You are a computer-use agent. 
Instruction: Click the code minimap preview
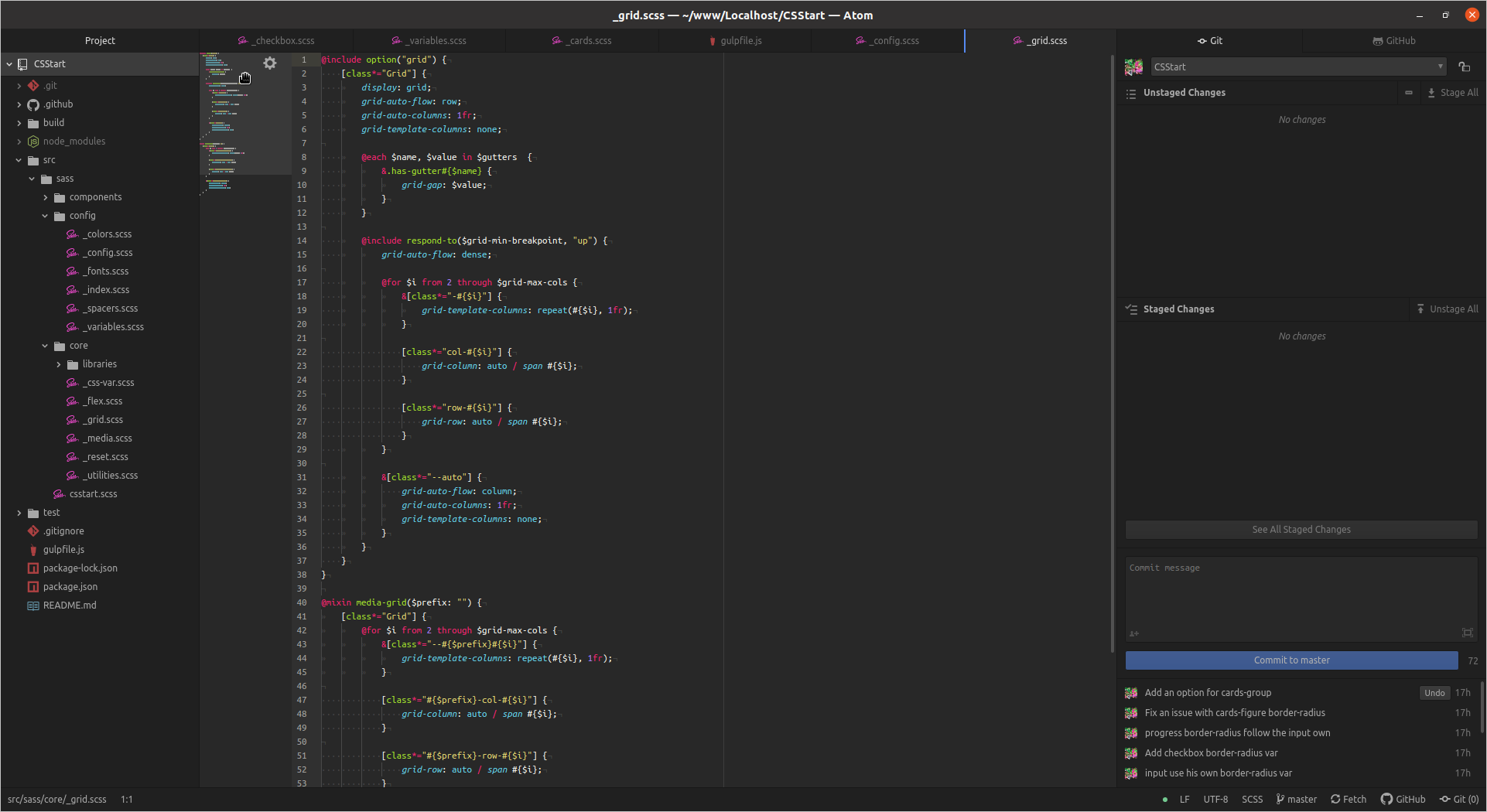coord(245,124)
